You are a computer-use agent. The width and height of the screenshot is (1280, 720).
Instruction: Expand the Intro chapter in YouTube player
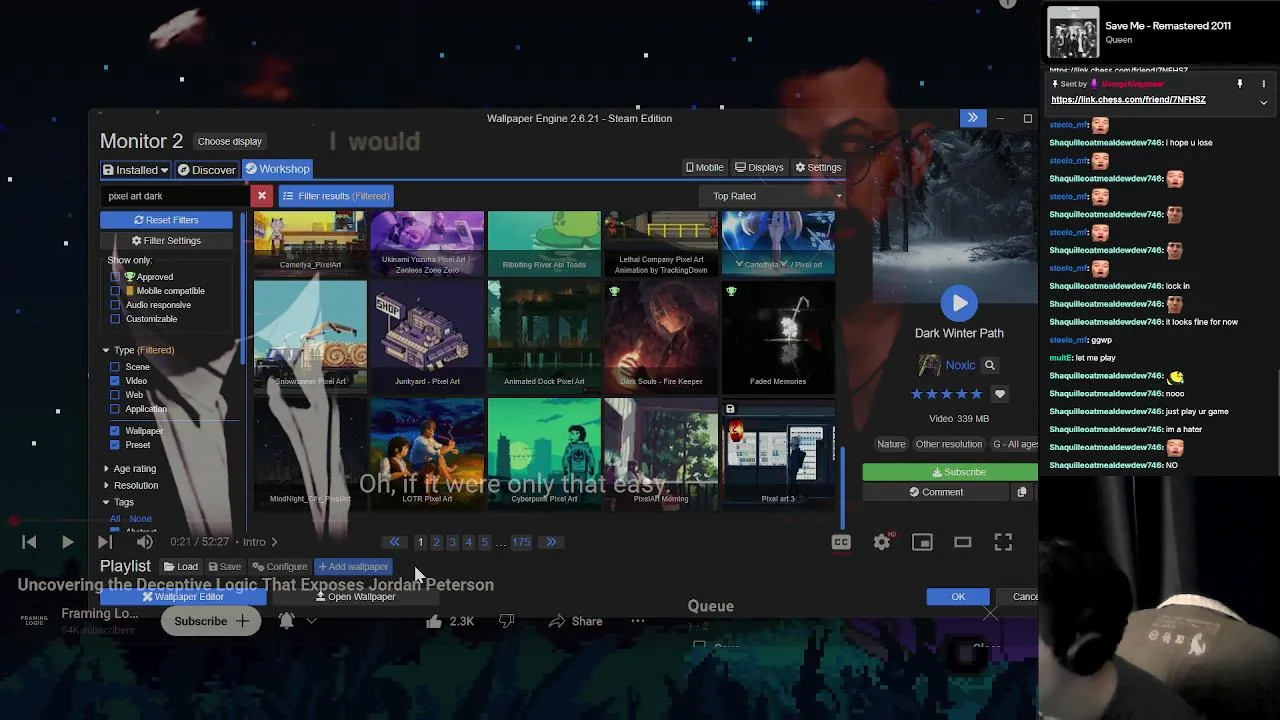[259, 542]
